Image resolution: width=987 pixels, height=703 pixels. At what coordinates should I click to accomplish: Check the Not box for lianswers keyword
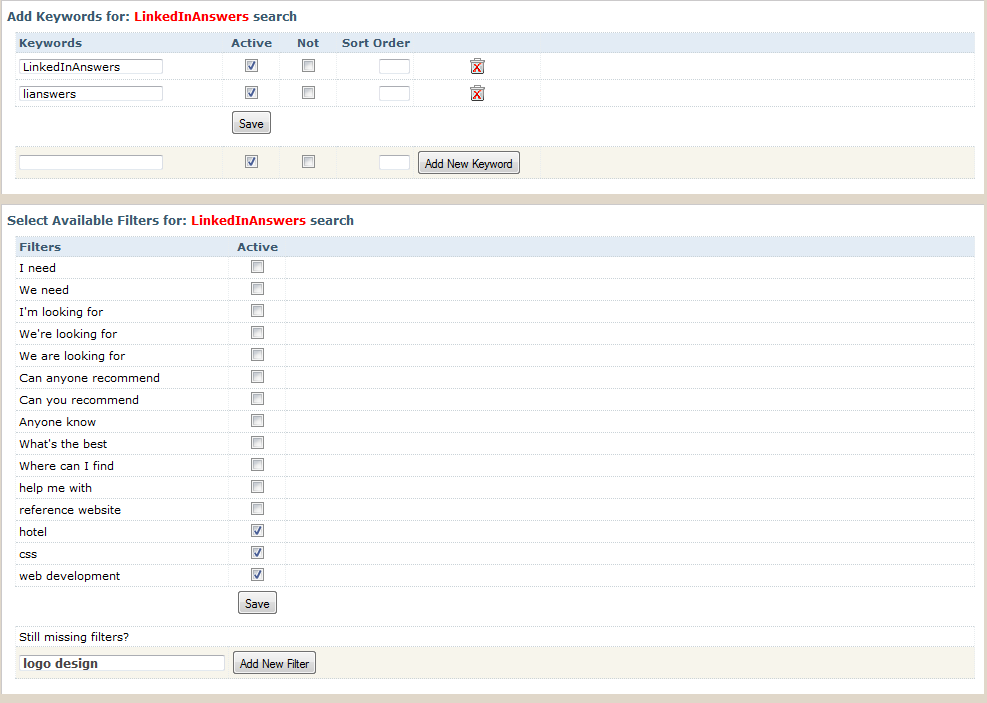[x=308, y=93]
